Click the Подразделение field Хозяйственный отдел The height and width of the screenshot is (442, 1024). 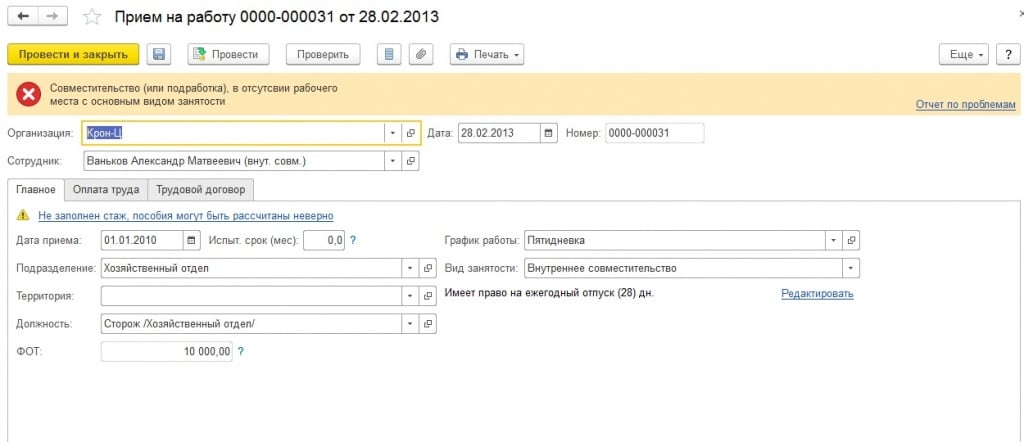point(251,268)
